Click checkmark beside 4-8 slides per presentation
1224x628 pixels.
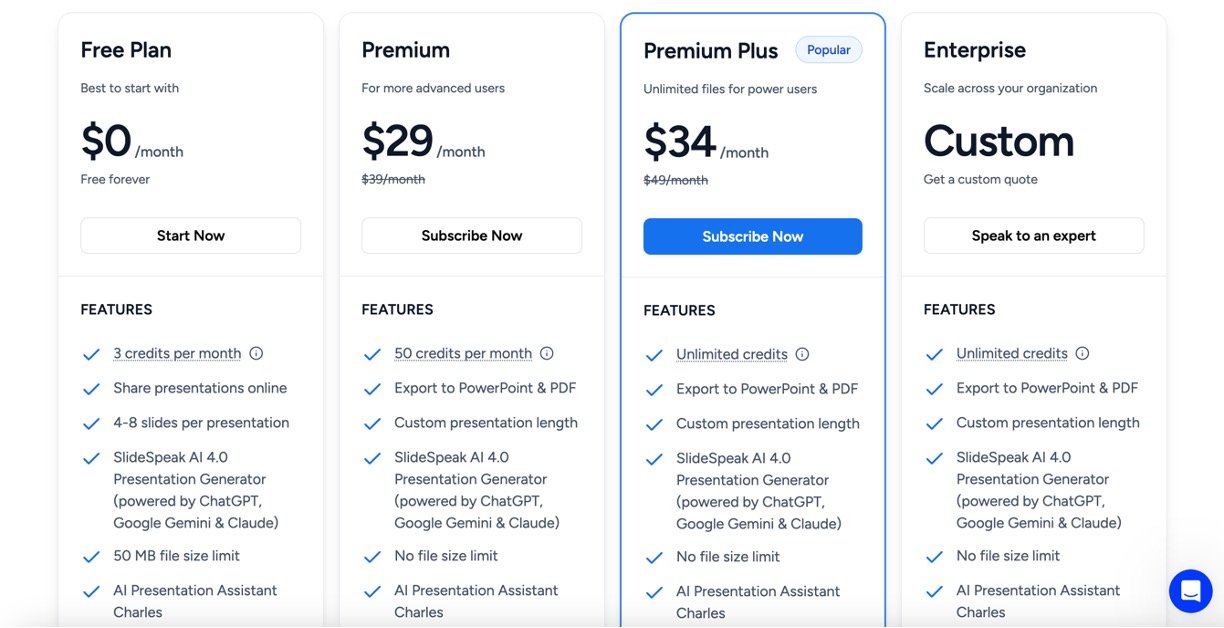coord(91,424)
